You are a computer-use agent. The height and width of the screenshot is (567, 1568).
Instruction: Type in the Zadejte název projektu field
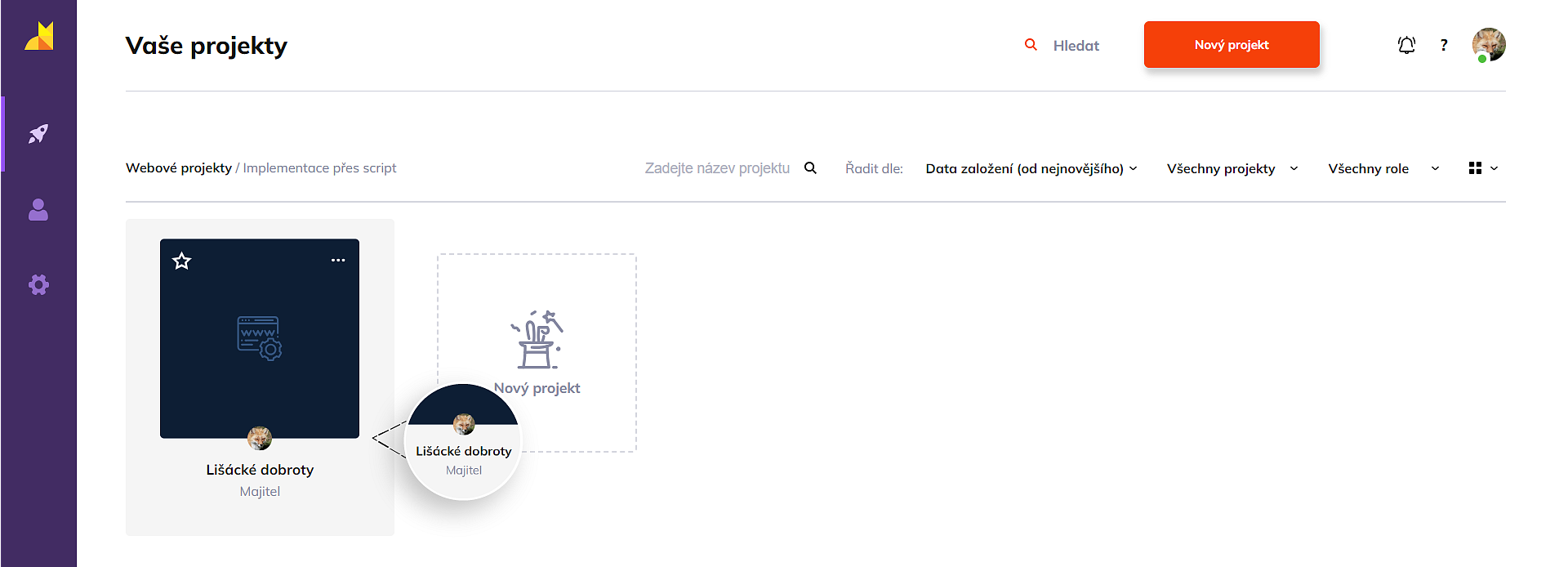[716, 168]
